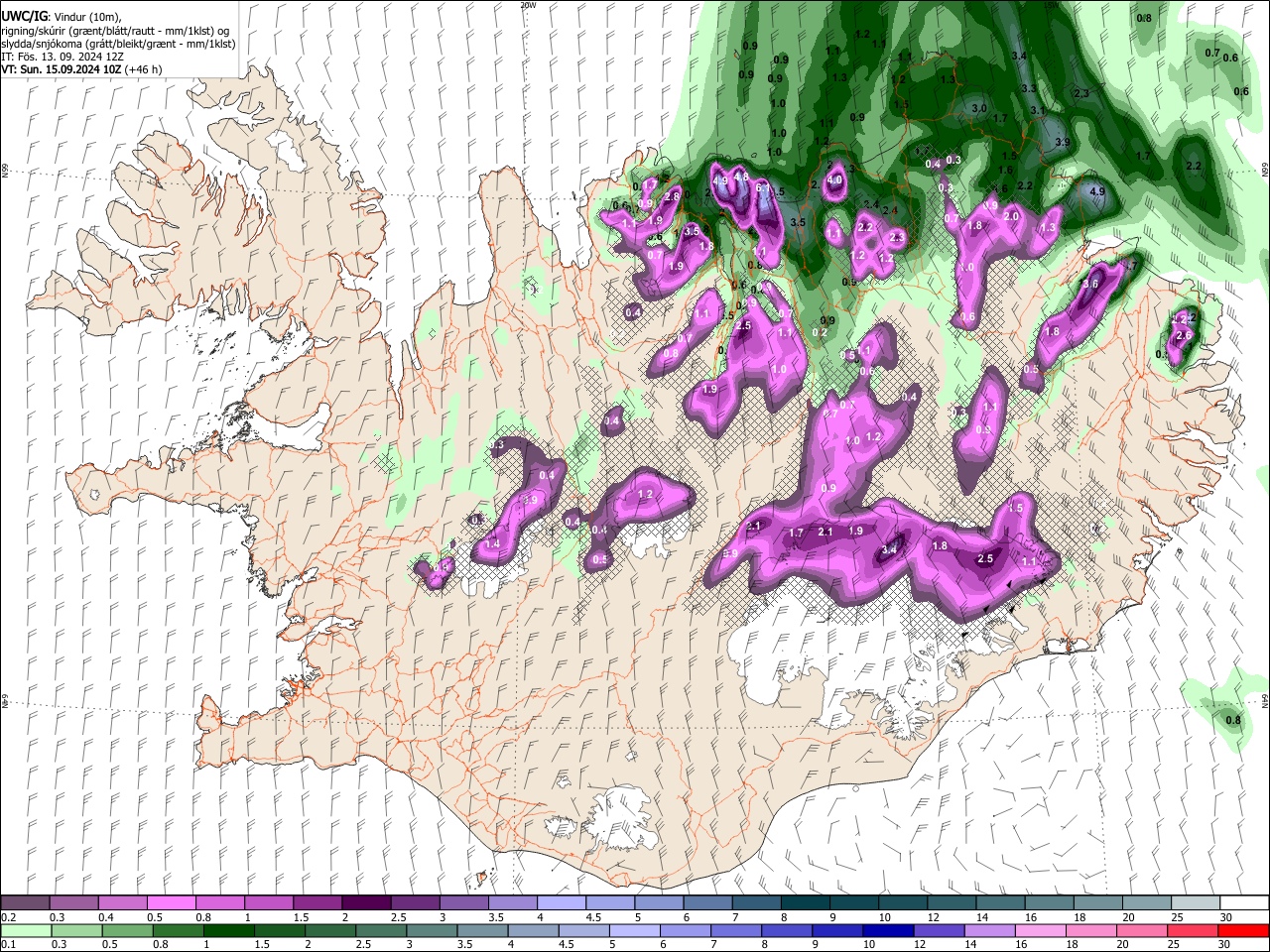Click the "Vindur (10m)," header text
Screen dimensions: 1270x952
tap(87, 17)
